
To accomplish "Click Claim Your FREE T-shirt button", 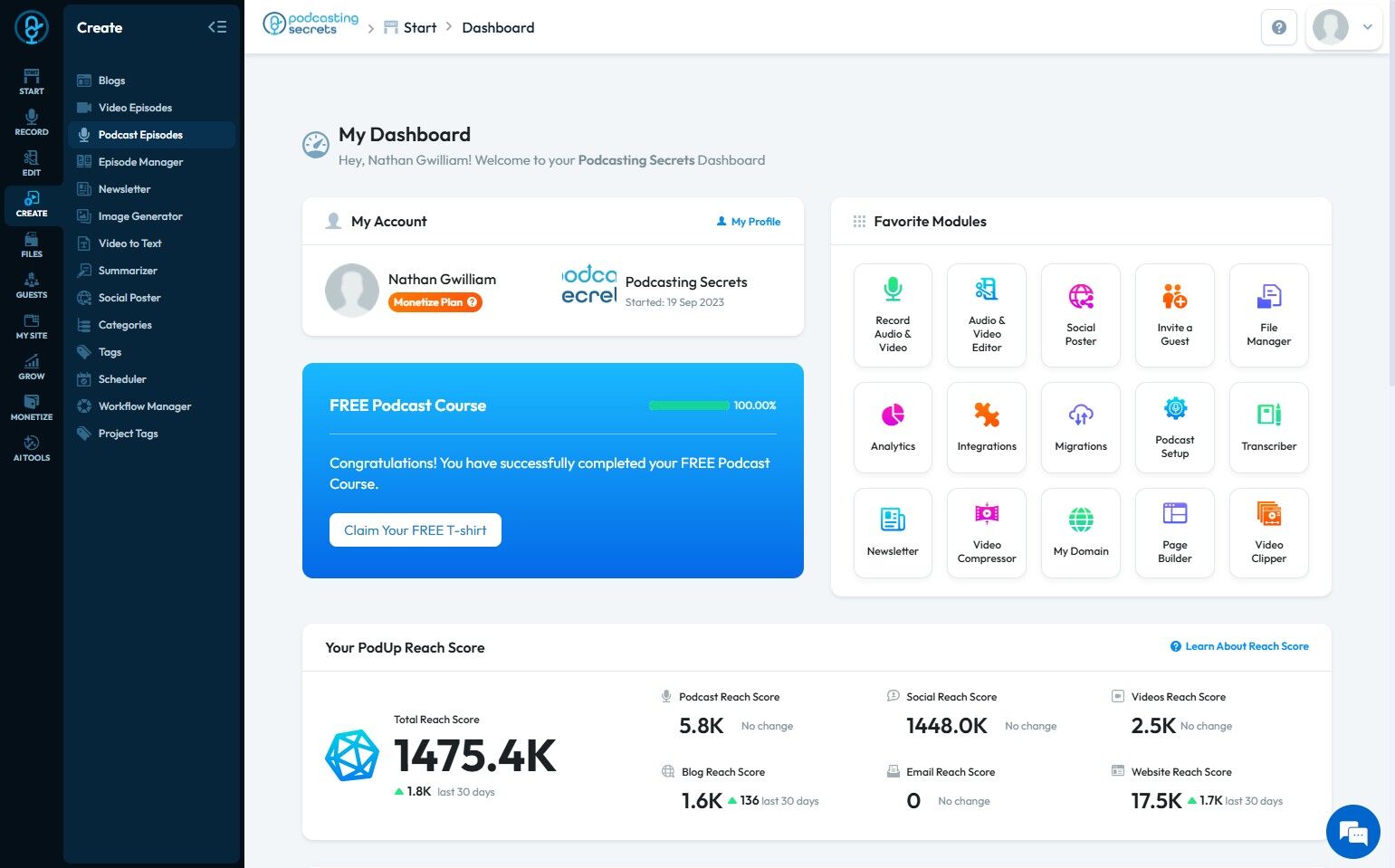I will 416,530.
